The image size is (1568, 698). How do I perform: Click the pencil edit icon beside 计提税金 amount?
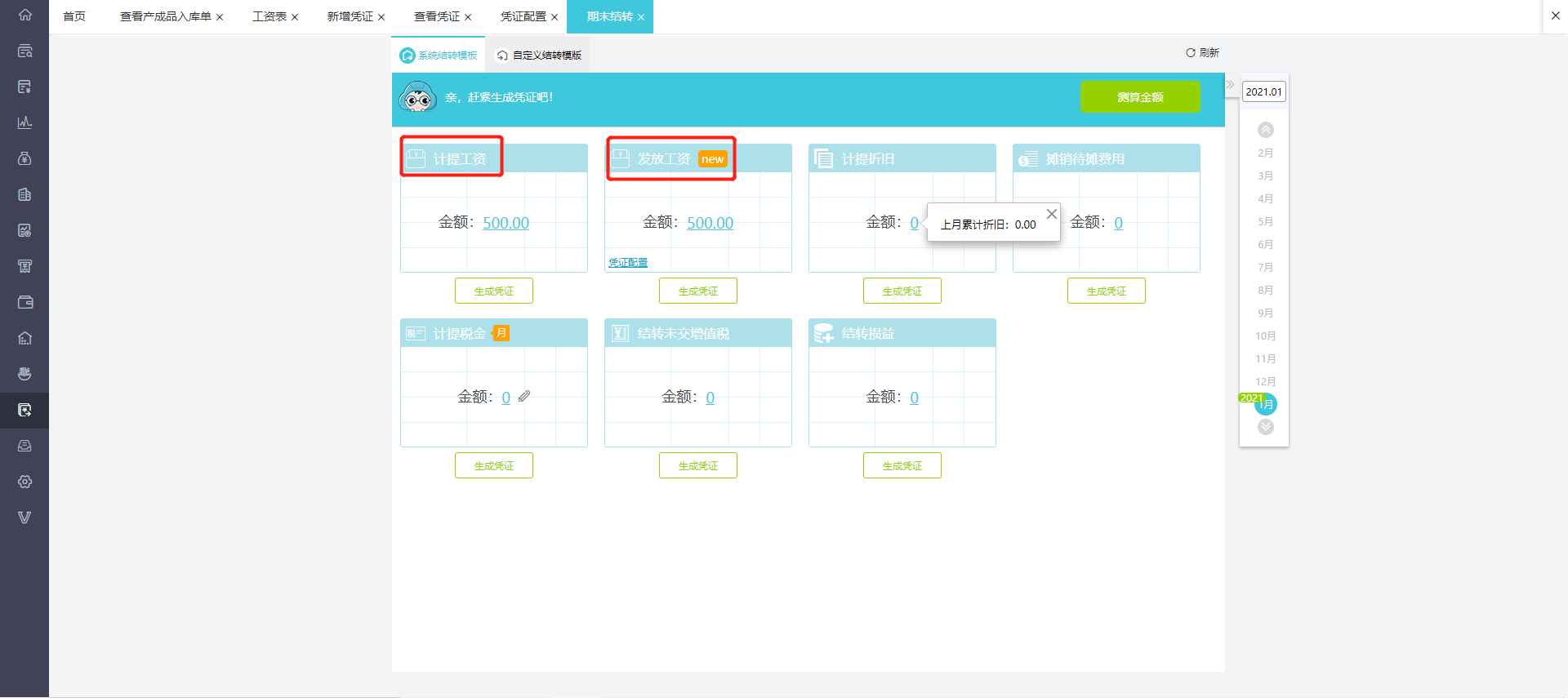point(524,396)
